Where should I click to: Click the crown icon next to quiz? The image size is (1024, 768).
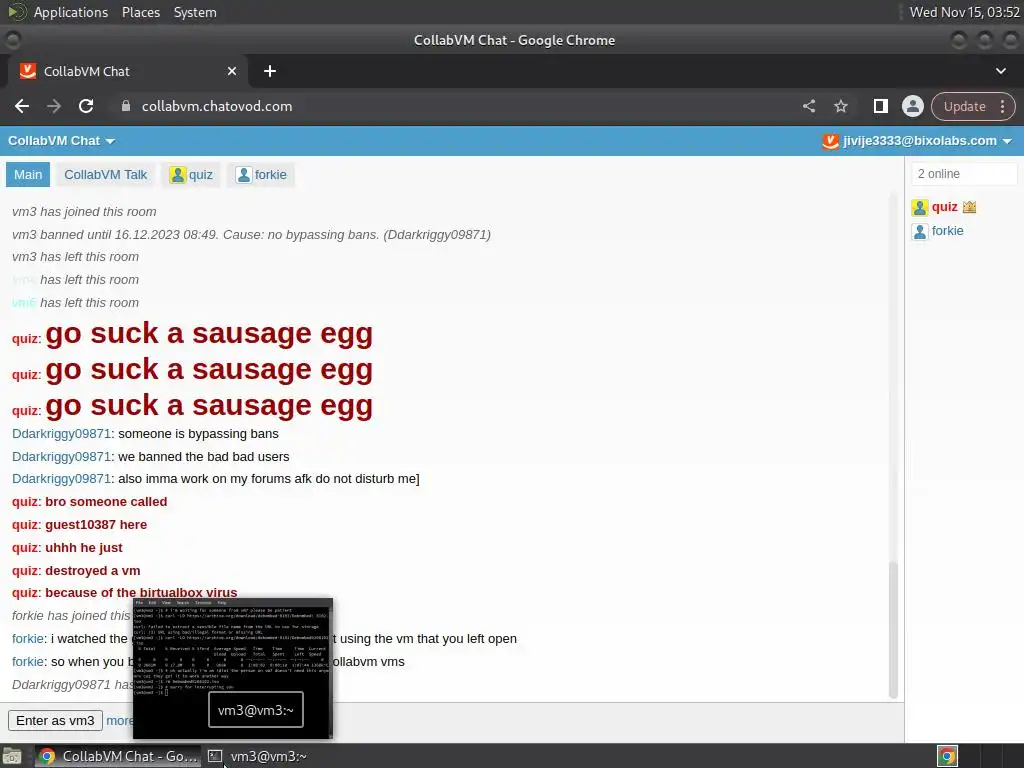[969, 207]
